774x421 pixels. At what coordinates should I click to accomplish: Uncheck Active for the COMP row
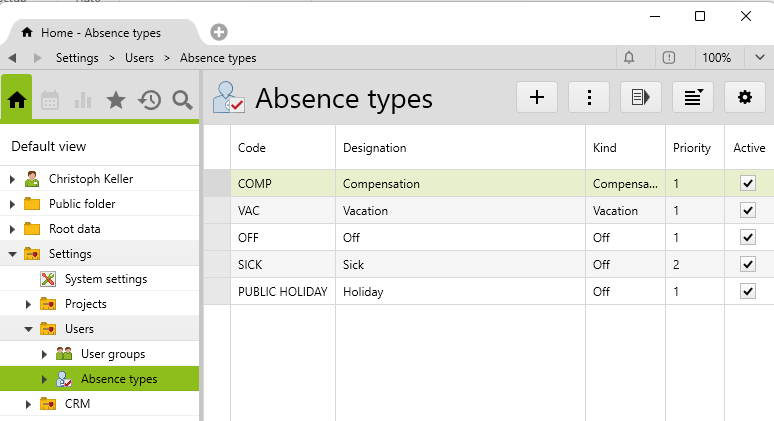(x=747, y=184)
